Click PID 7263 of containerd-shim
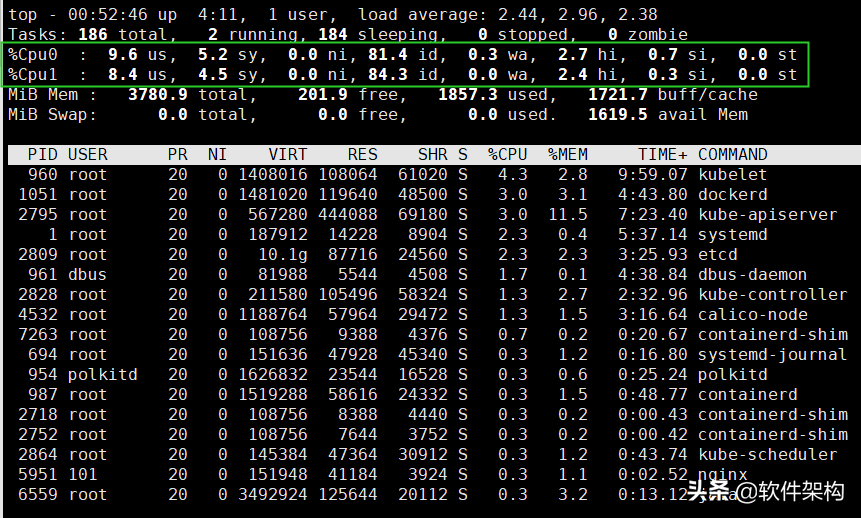This screenshot has width=861, height=518. (x=37, y=335)
